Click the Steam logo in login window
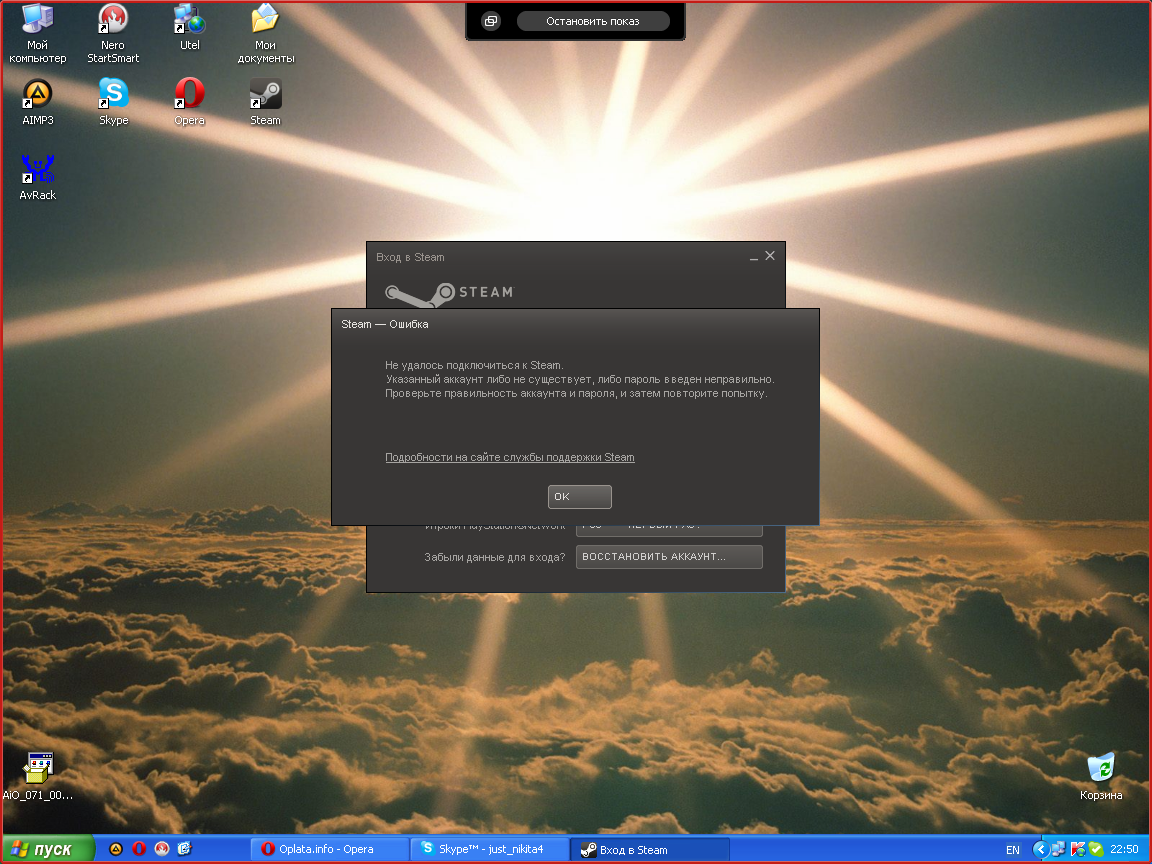Screen dimensions: 1152x864 click(450, 294)
